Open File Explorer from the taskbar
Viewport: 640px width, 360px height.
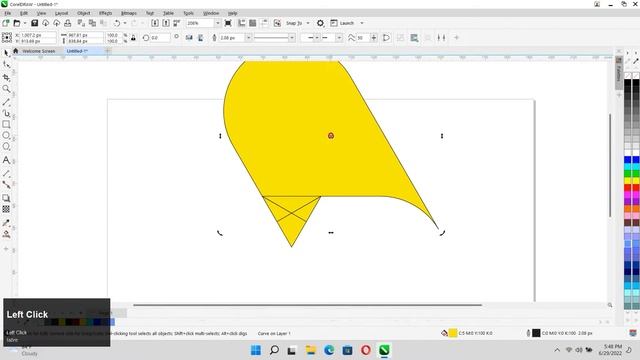pos(311,350)
